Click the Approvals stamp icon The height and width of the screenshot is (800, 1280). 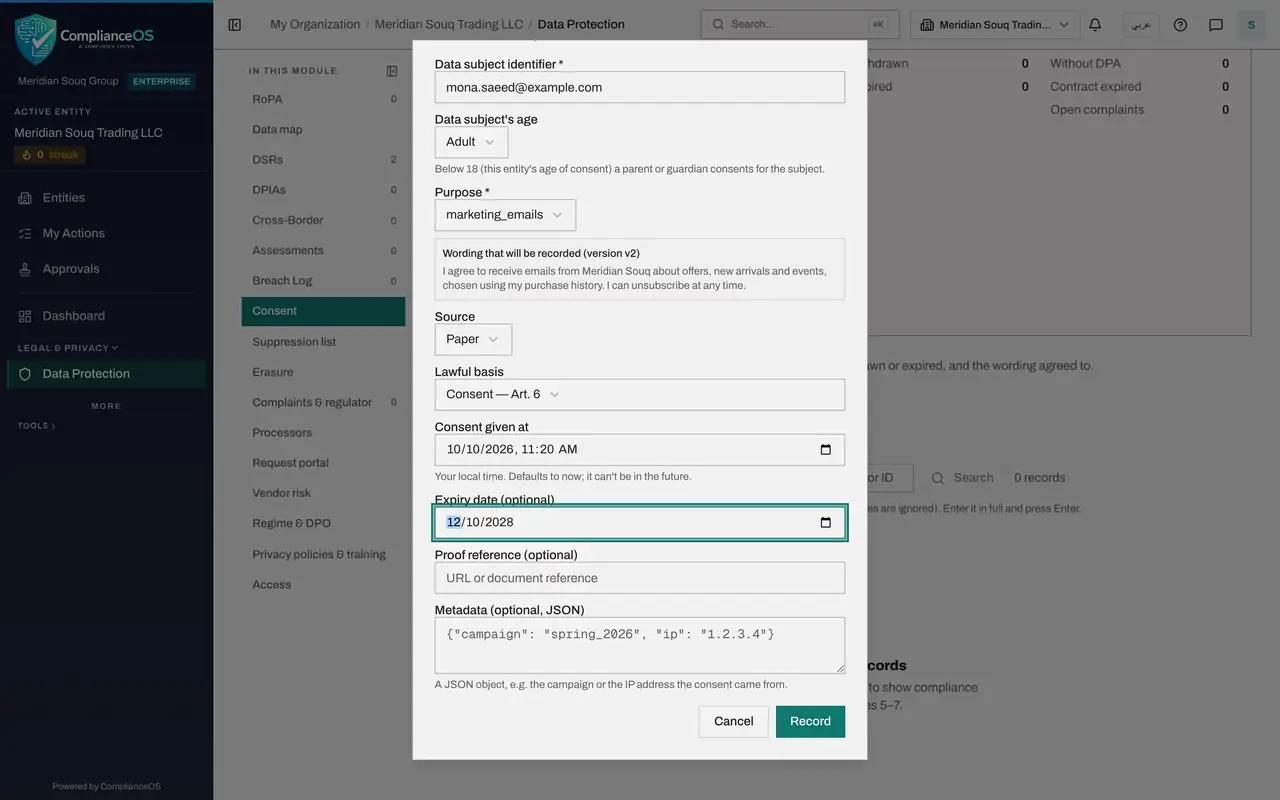(x=25, y=269)
